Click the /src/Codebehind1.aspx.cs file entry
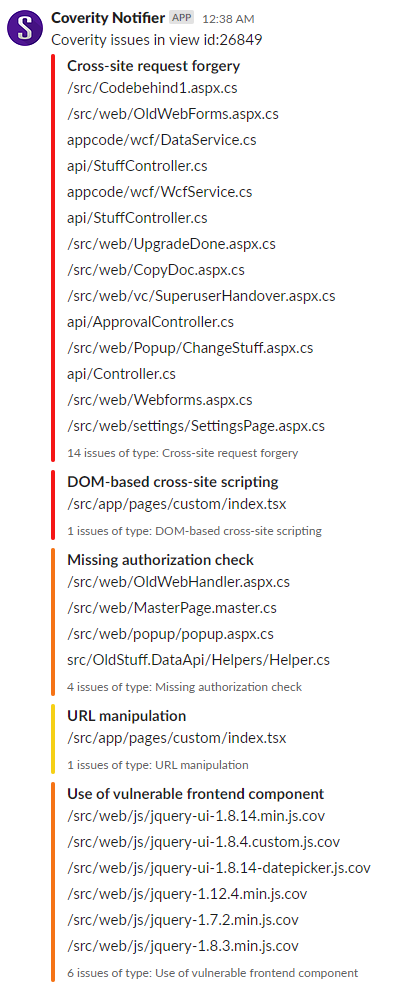Image resolution: width=412 pixels, height=990 pixels. click(152, 88)
